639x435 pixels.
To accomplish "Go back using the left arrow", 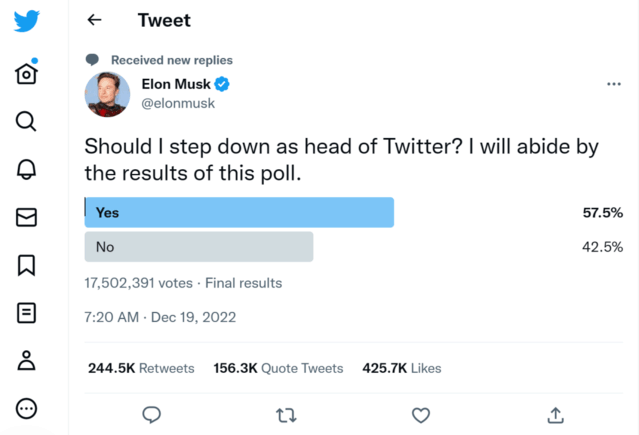I will click(x=95, y=20).
